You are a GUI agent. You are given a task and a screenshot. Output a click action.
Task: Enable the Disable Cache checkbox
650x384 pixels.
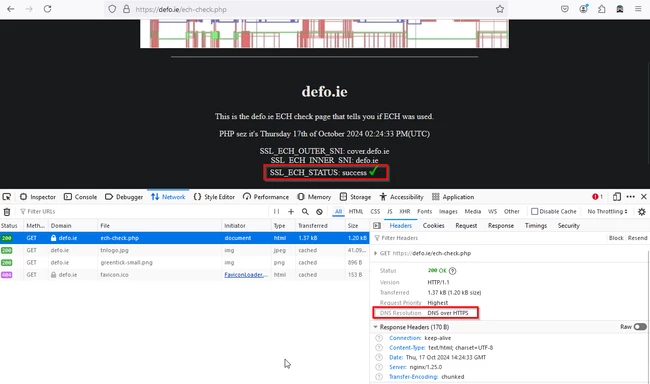tap(534, 211)
